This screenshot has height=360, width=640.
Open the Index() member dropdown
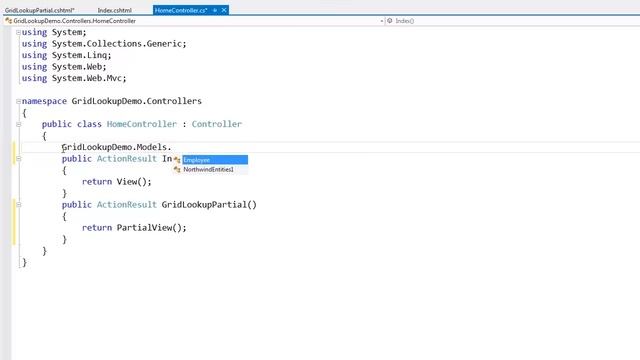[514, 21]
